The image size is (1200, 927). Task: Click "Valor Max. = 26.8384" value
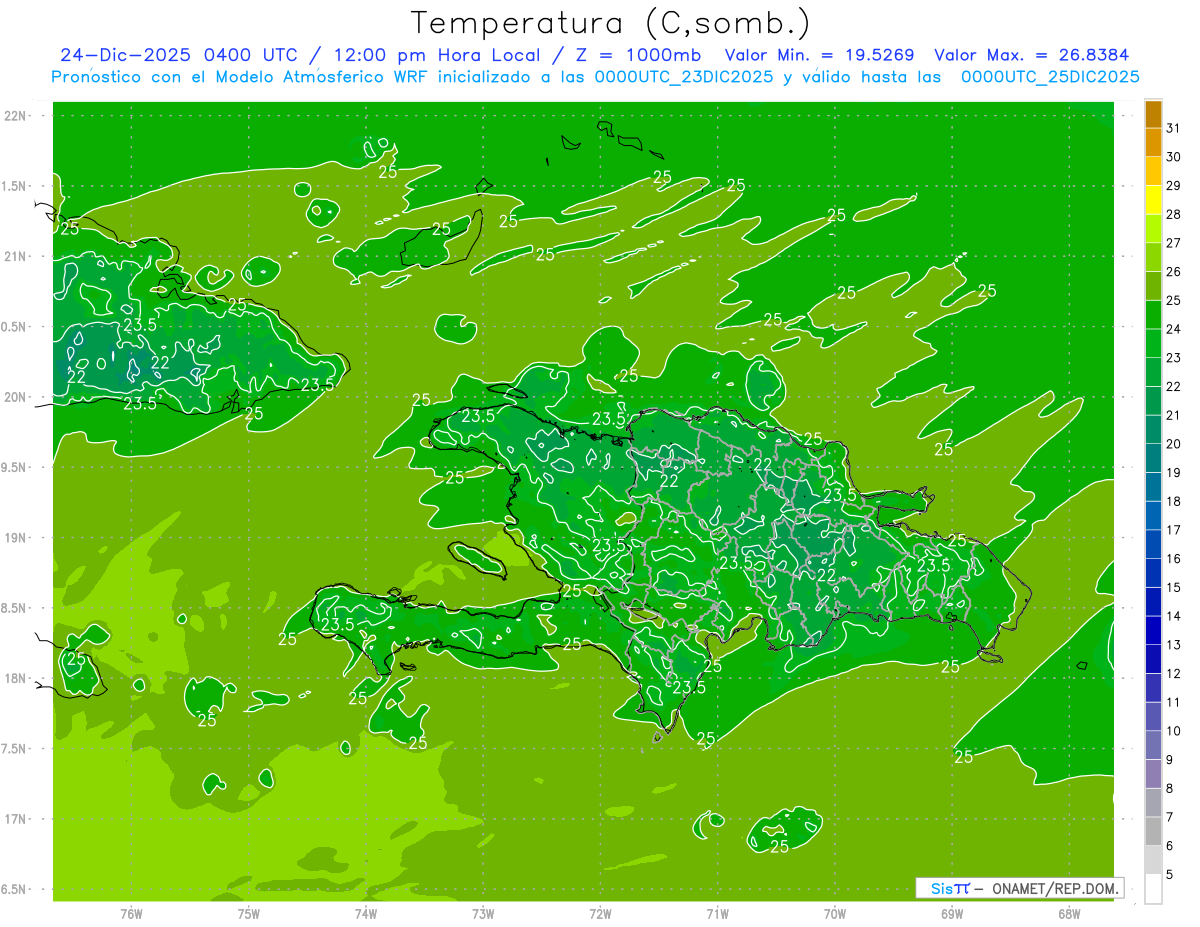(1032, 56)
